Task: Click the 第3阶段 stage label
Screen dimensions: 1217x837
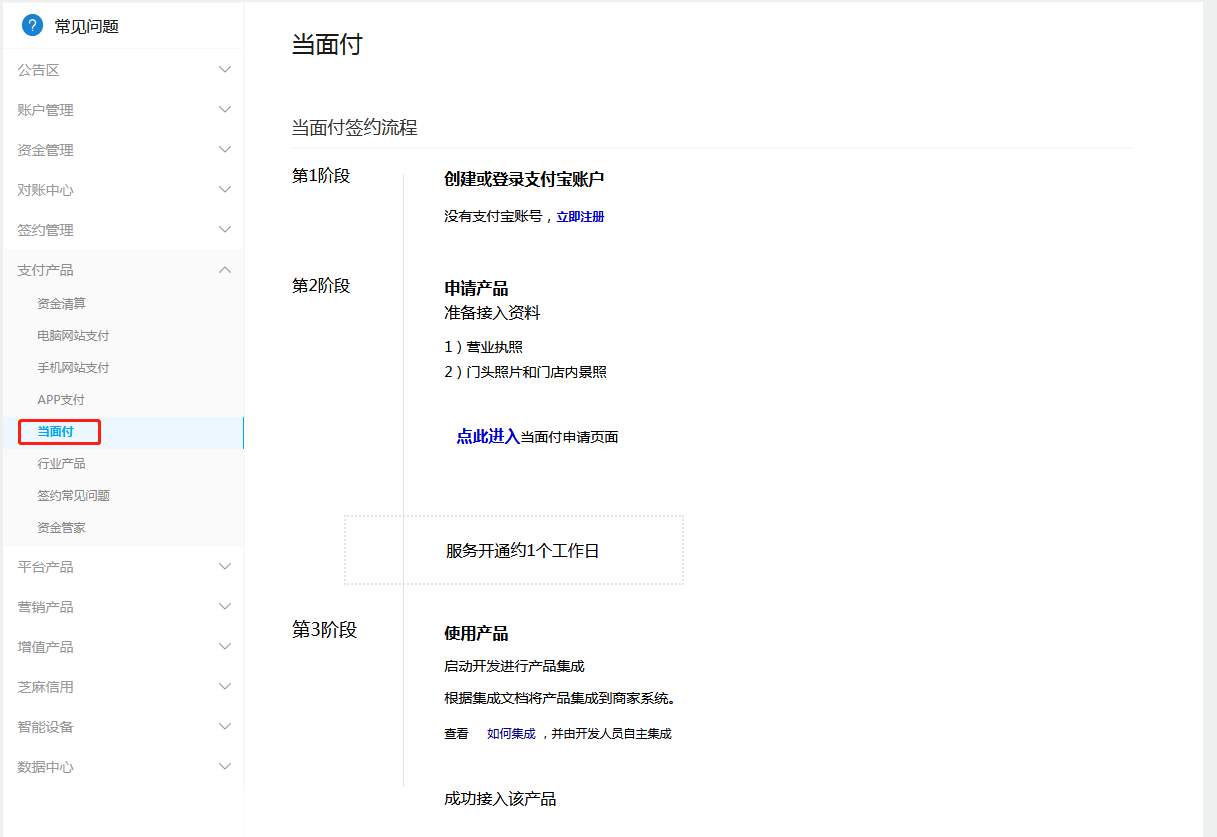Action: point(324,630)
